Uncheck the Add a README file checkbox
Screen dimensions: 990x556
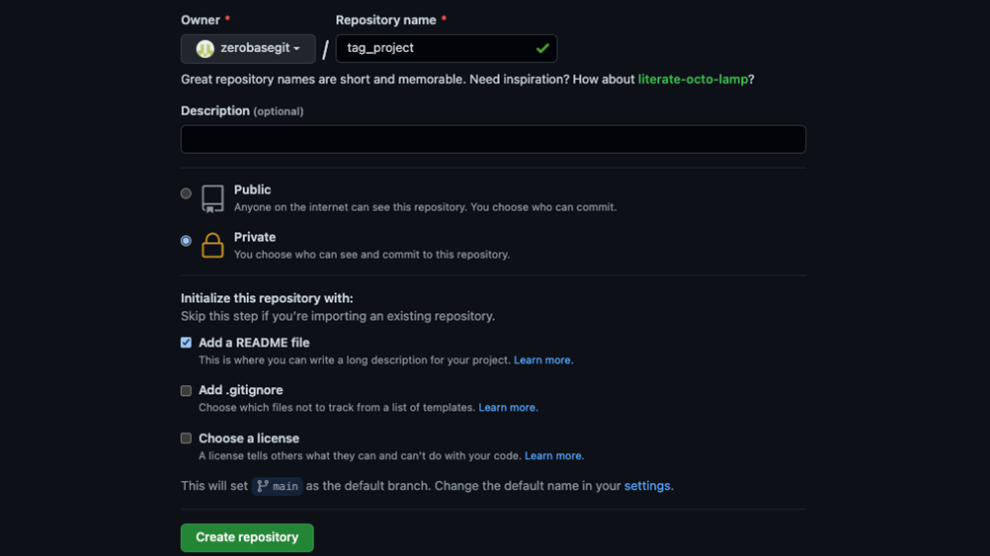(x=186, y=342)
